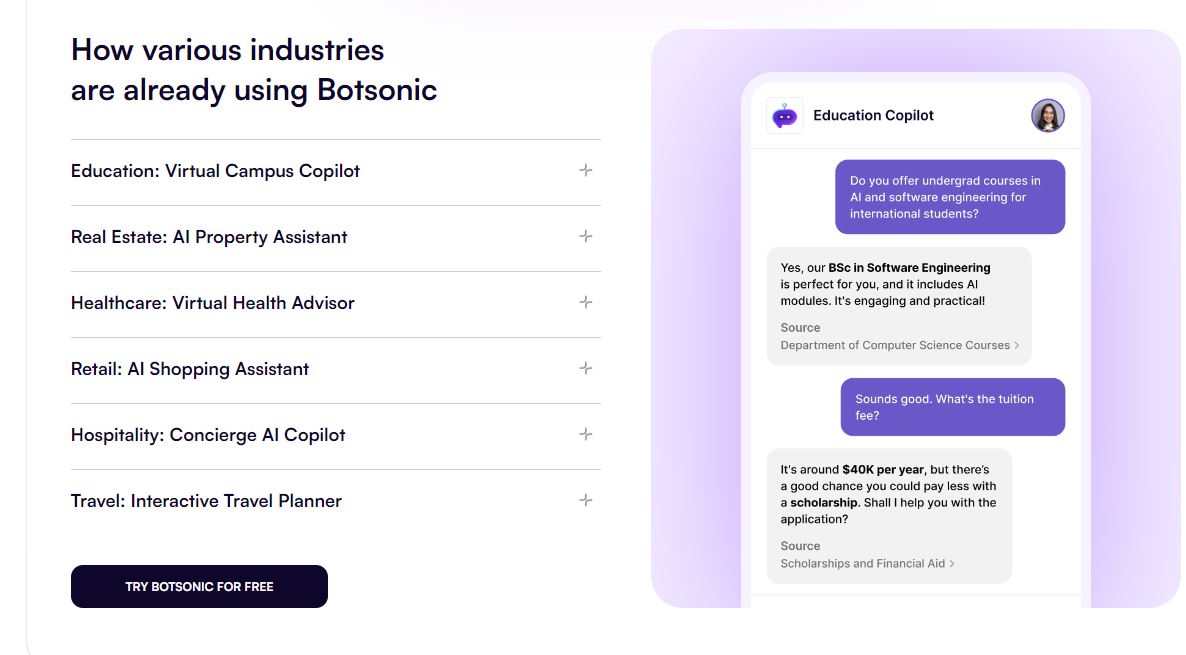Click the Botsonic bot logo icon in chat header
This screenshot has width=1186, height=655.
click(784, 115)
